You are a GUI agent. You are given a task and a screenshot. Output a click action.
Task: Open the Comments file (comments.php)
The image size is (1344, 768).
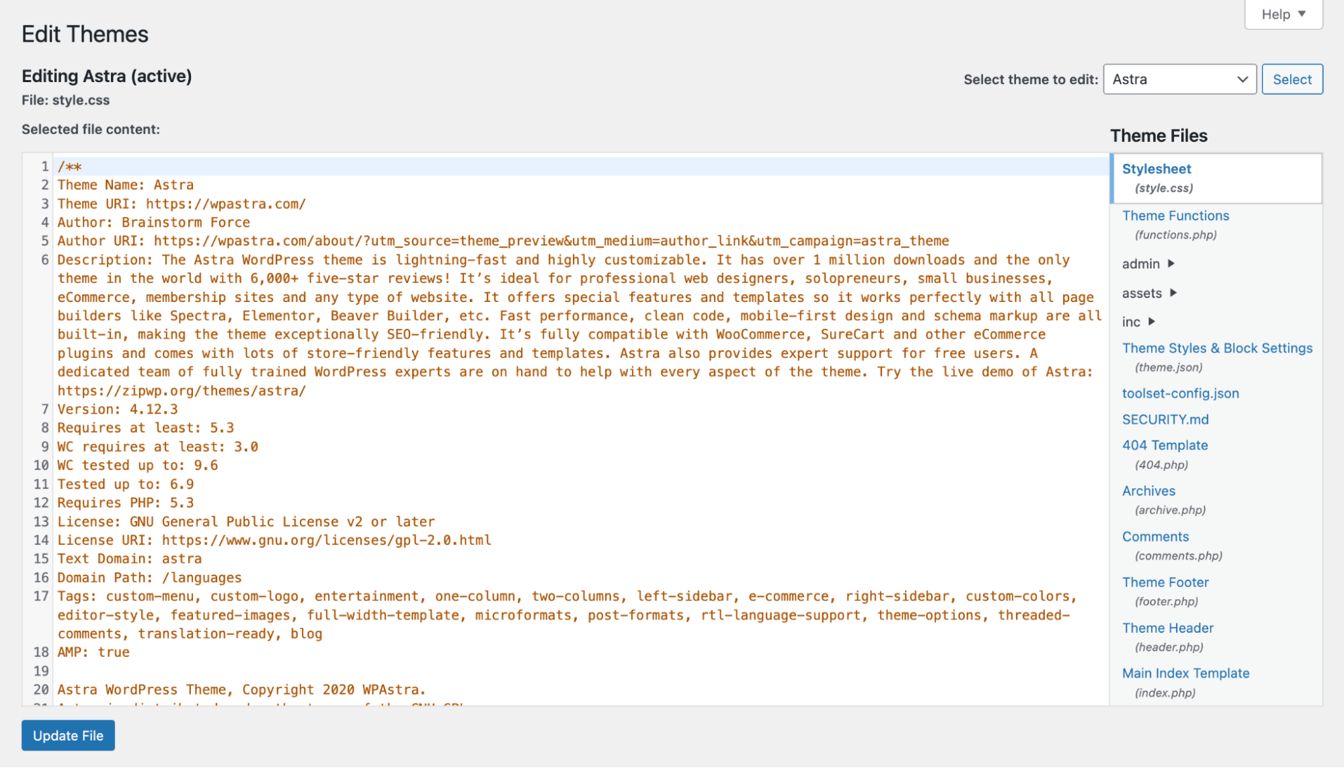tap(1155, 536)
